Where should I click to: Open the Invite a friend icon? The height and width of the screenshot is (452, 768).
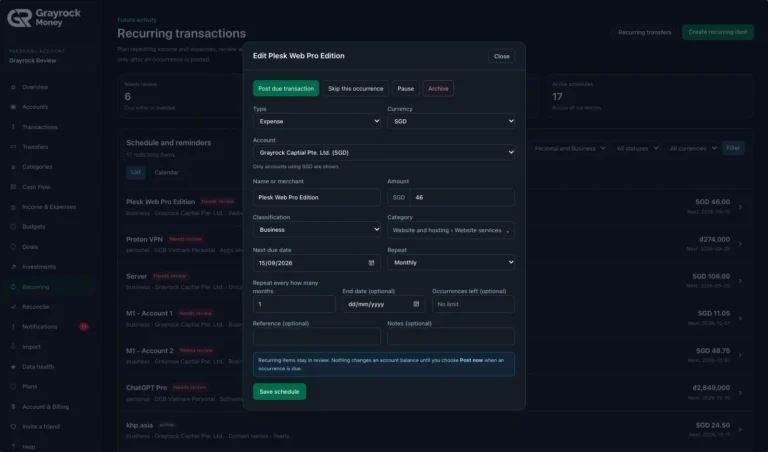tap(13, 427)
